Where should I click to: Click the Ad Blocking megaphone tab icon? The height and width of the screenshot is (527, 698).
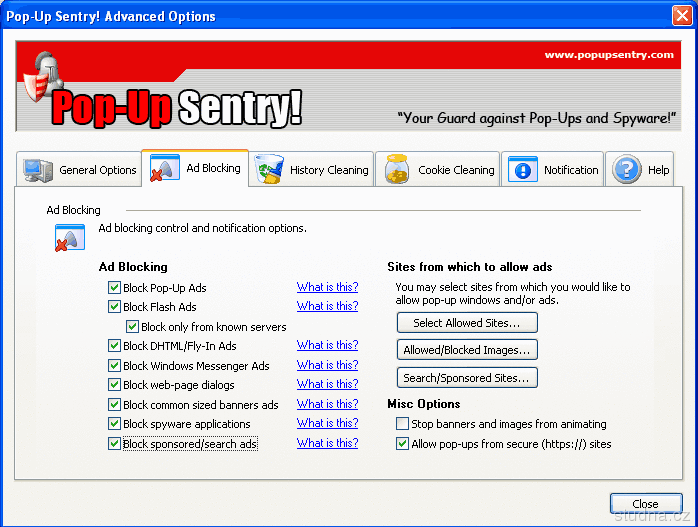(165, 168)
